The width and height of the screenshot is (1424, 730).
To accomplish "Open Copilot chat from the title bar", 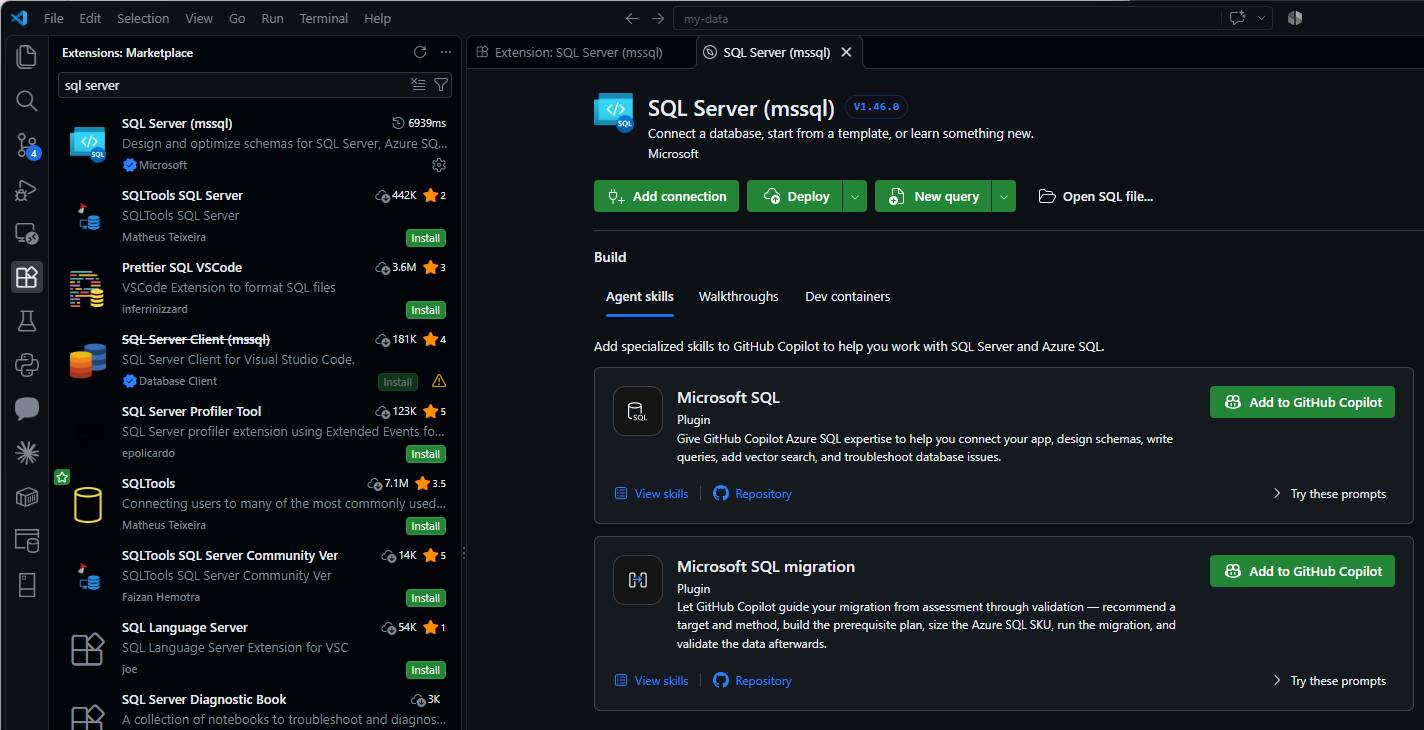I will click(x=1238, y=18).
